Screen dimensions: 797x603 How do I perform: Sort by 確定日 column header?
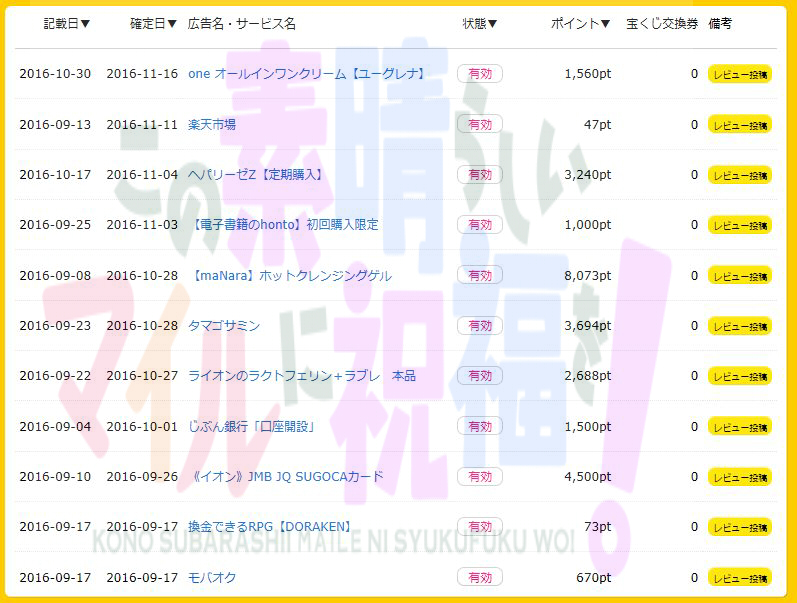tap(153, 23)
